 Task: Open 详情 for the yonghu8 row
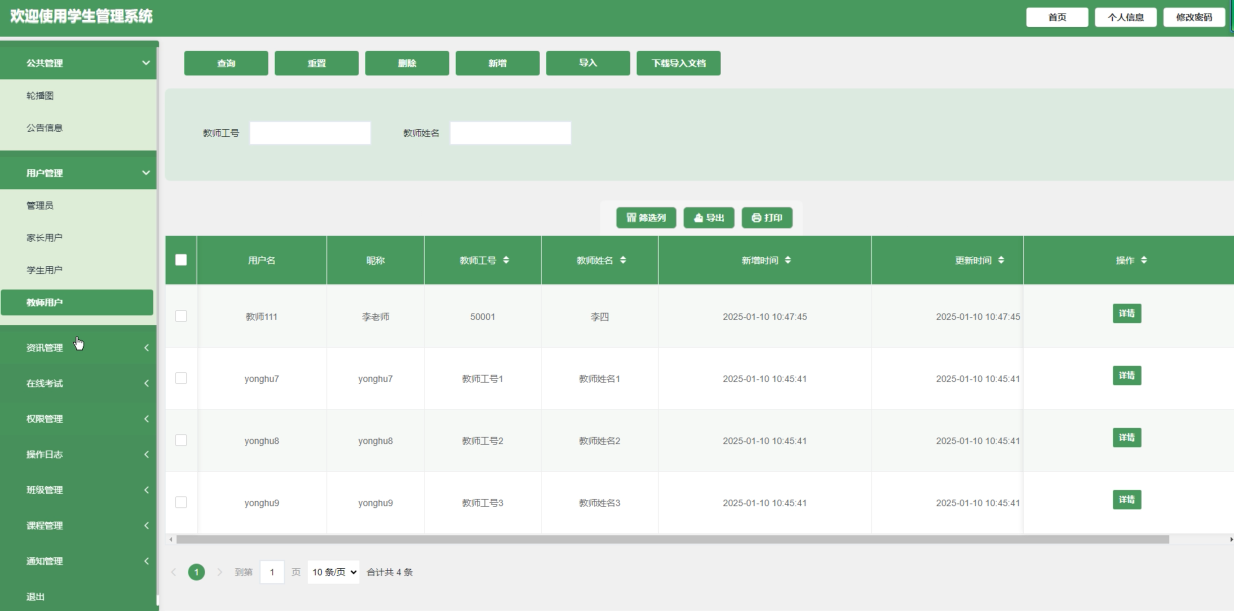tap(1127, 437)
